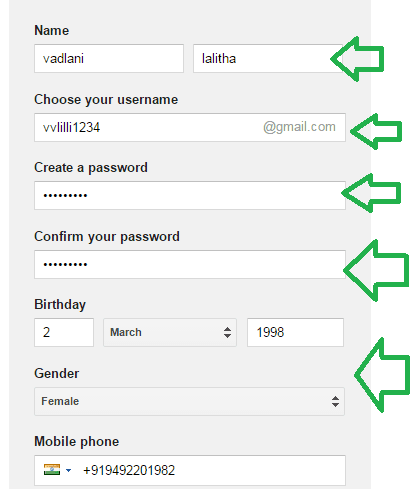Focus the first name field containing vadlani
The width and height of the screenshot is (415, 489).
point(109,58)
